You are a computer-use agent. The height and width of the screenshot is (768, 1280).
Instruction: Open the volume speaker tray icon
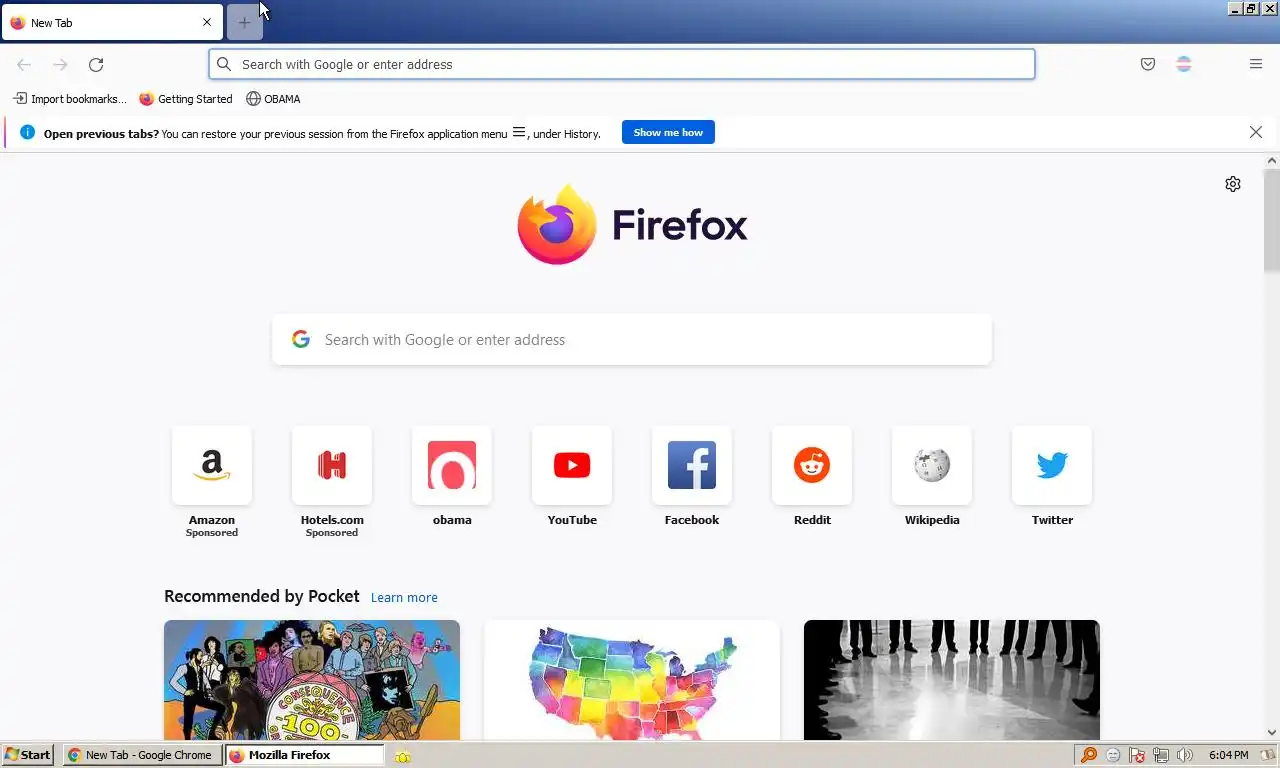(1185, 755)
